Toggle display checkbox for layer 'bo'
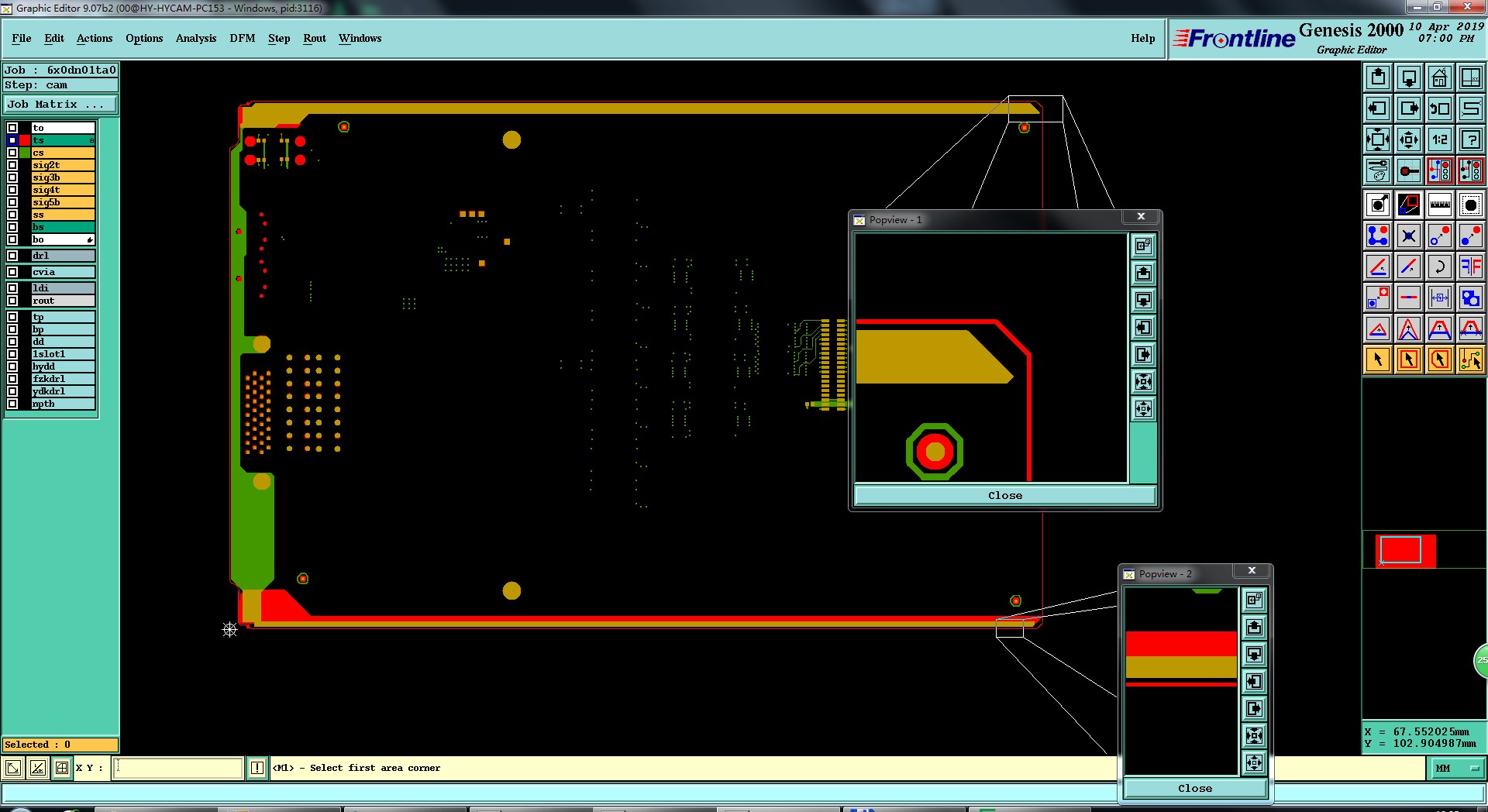Viewport: 1488px width, 812px height. [x=12, y=239]
